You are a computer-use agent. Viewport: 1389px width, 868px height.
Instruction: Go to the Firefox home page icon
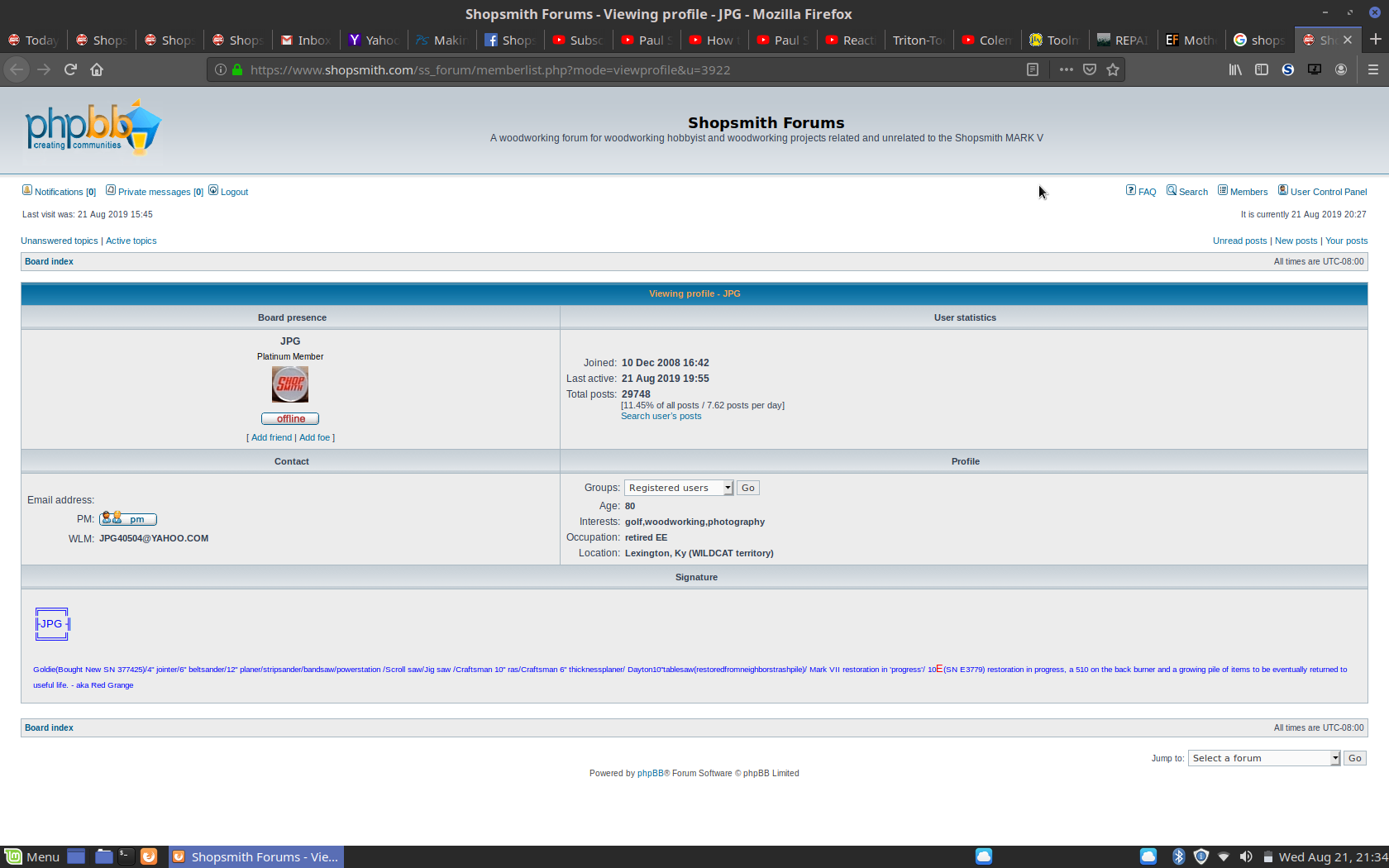click(97, 69)
